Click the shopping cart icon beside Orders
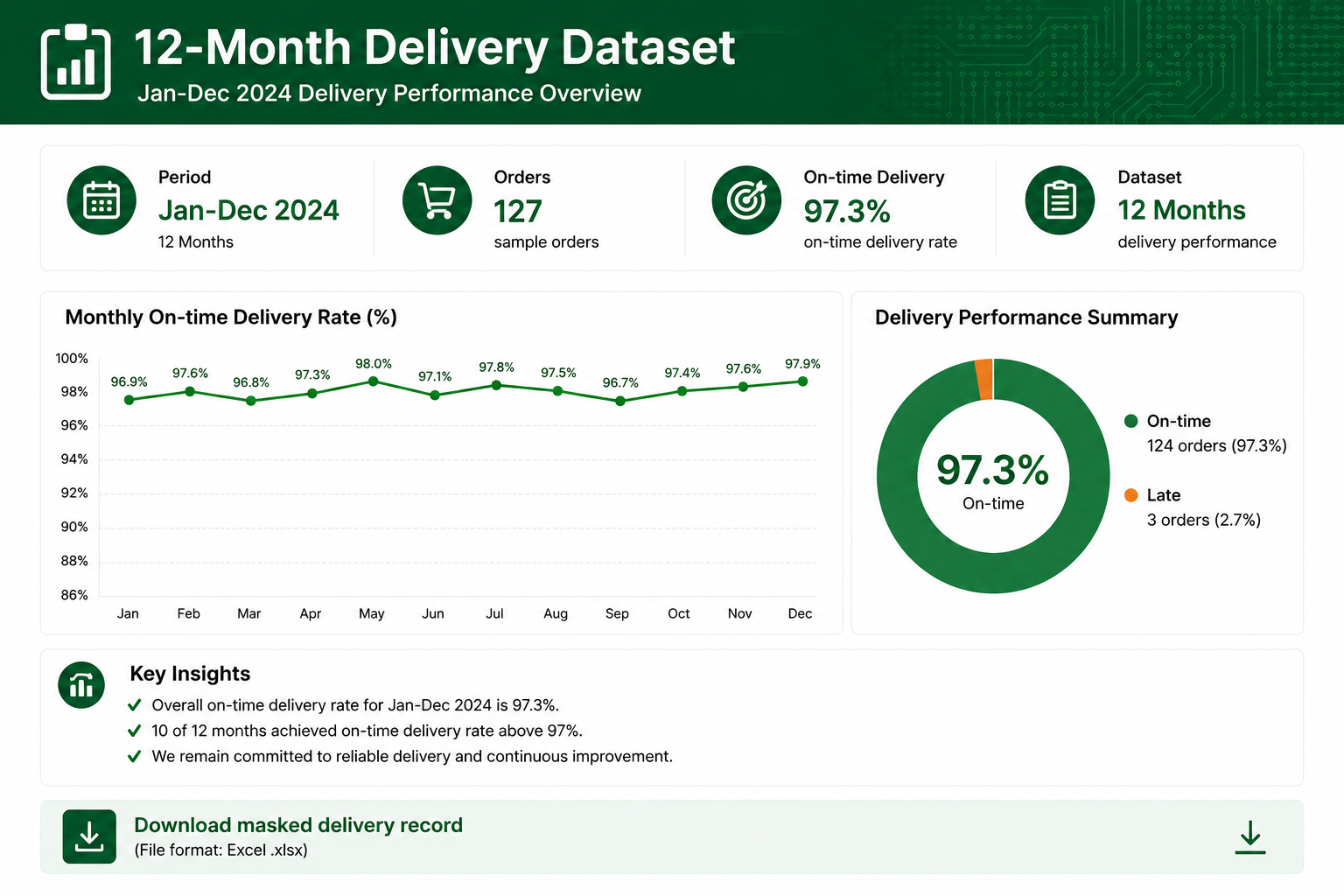 pos(437,200)
